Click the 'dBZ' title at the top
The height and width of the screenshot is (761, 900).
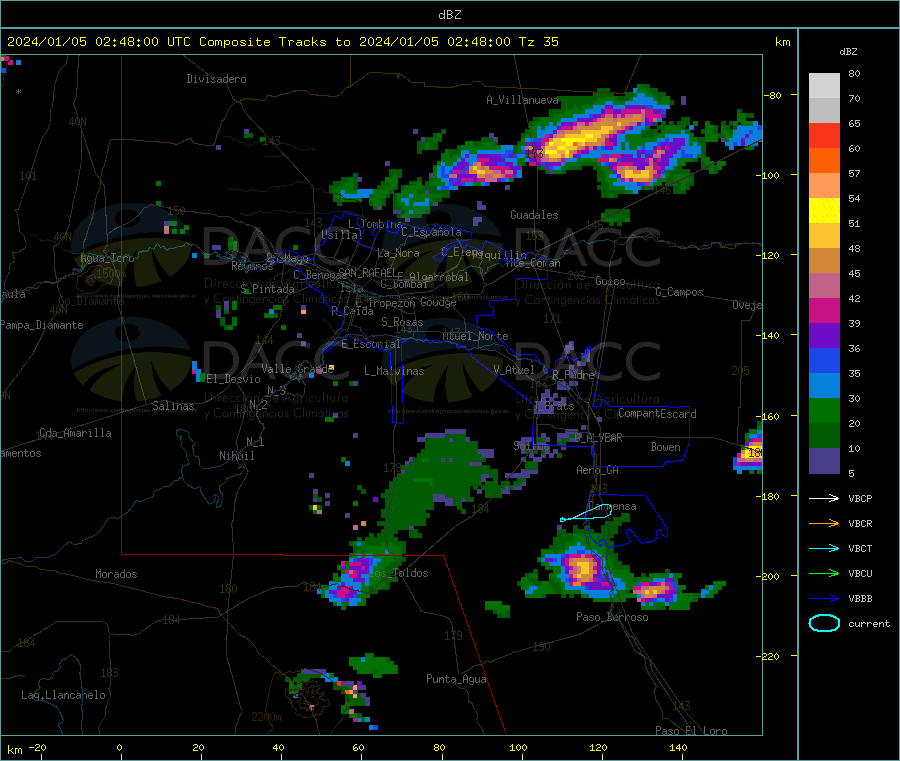pyautogui.click(x=449, y=15)
